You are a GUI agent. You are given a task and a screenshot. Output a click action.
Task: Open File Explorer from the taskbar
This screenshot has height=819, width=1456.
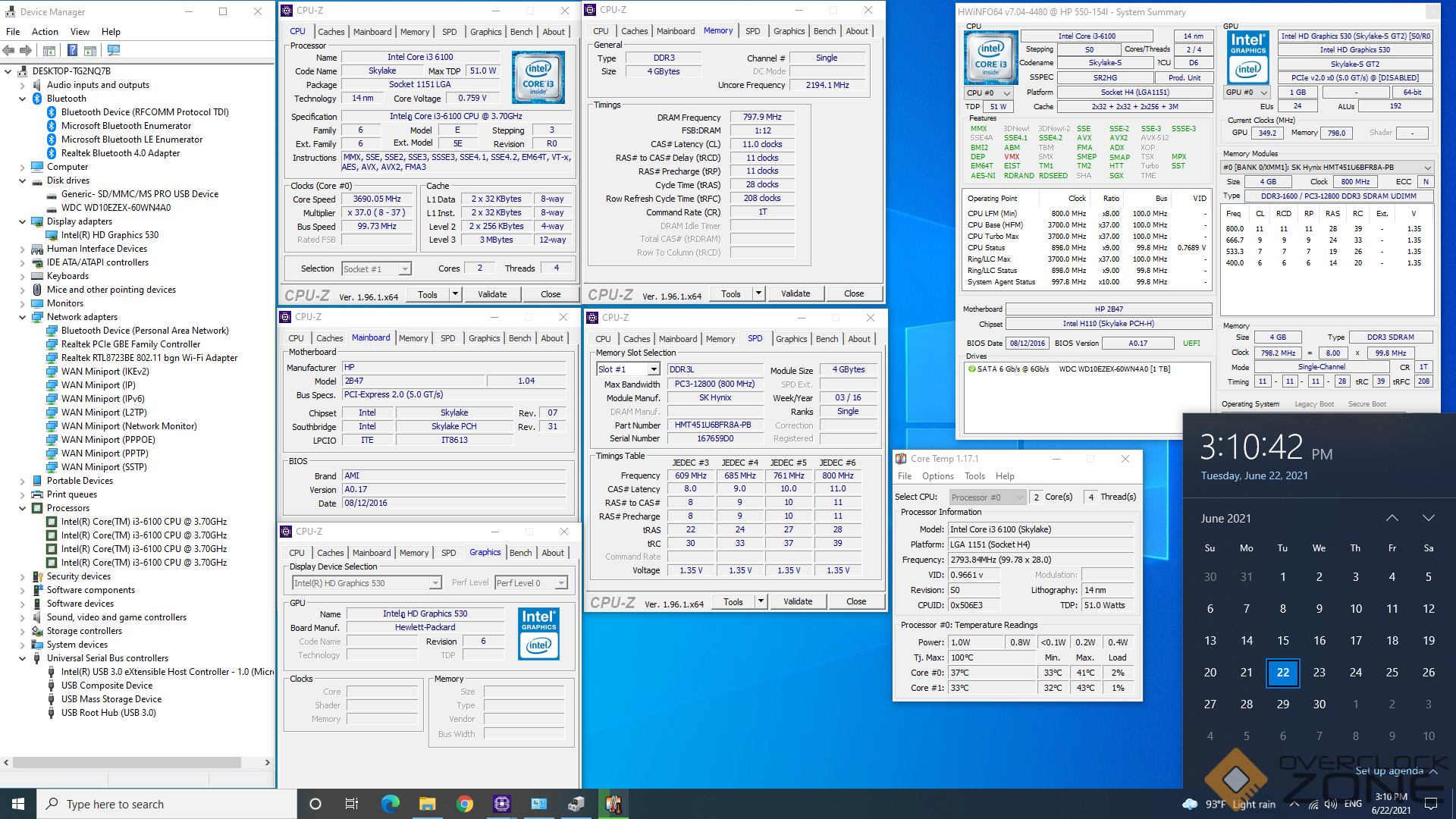pyautogui.click(x=427, y=804)
